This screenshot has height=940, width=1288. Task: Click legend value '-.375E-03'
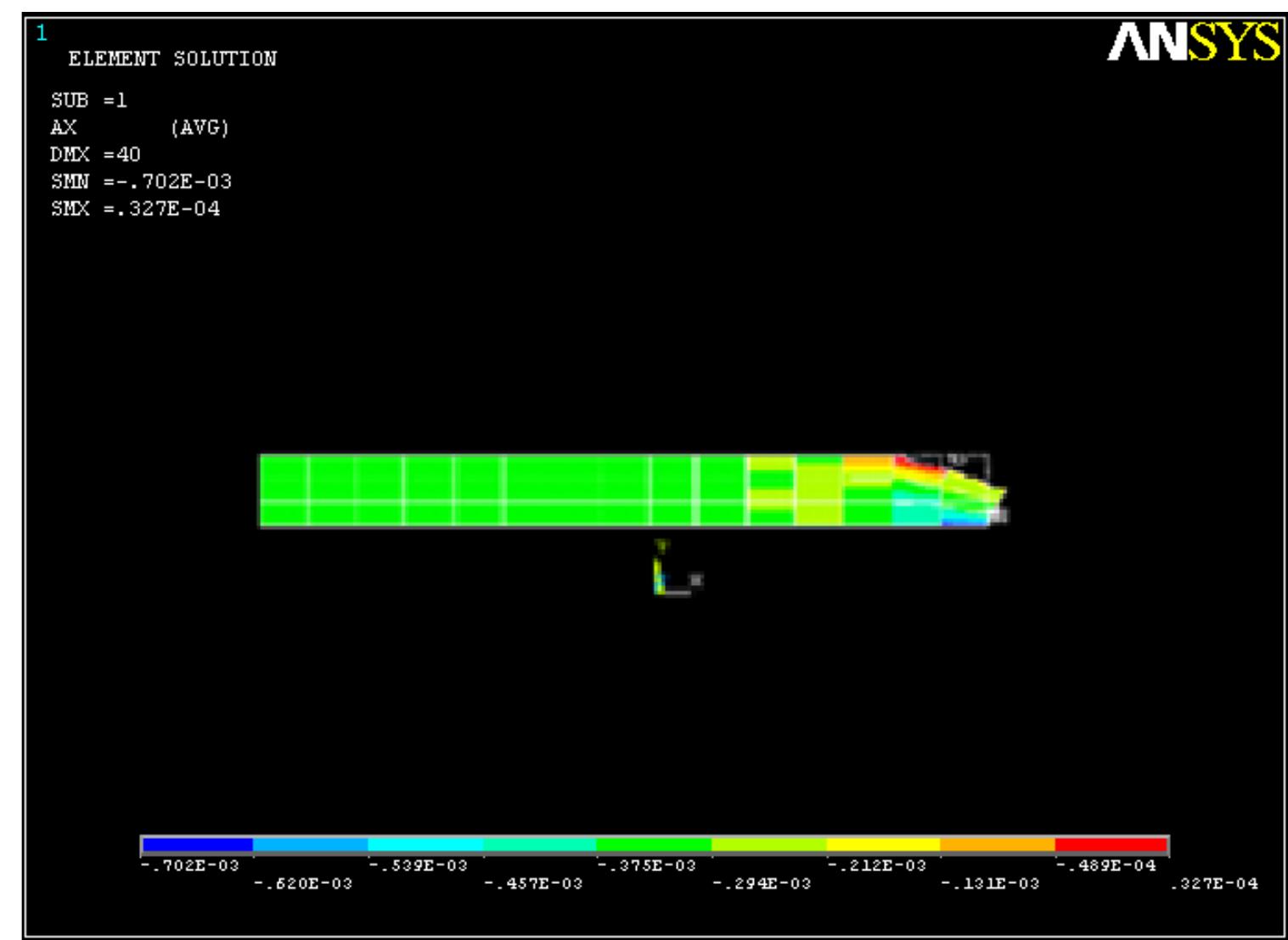pyautogui.click(x=647, y=866)
